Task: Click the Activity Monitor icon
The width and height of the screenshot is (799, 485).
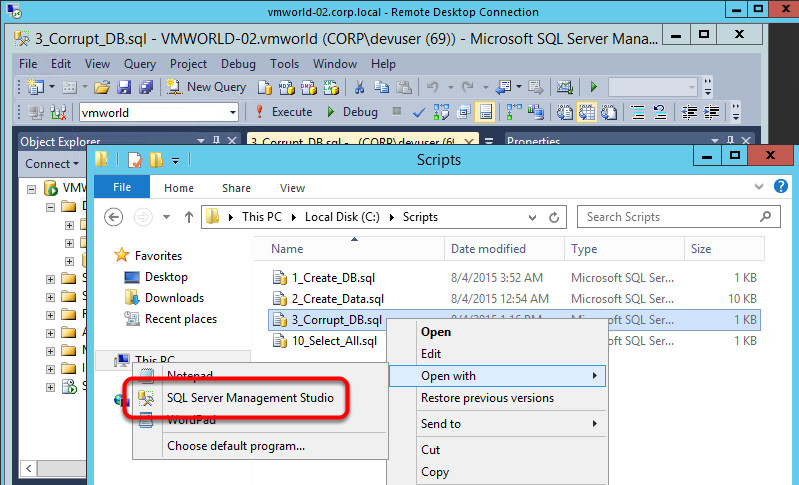Action: pos(565,87)
